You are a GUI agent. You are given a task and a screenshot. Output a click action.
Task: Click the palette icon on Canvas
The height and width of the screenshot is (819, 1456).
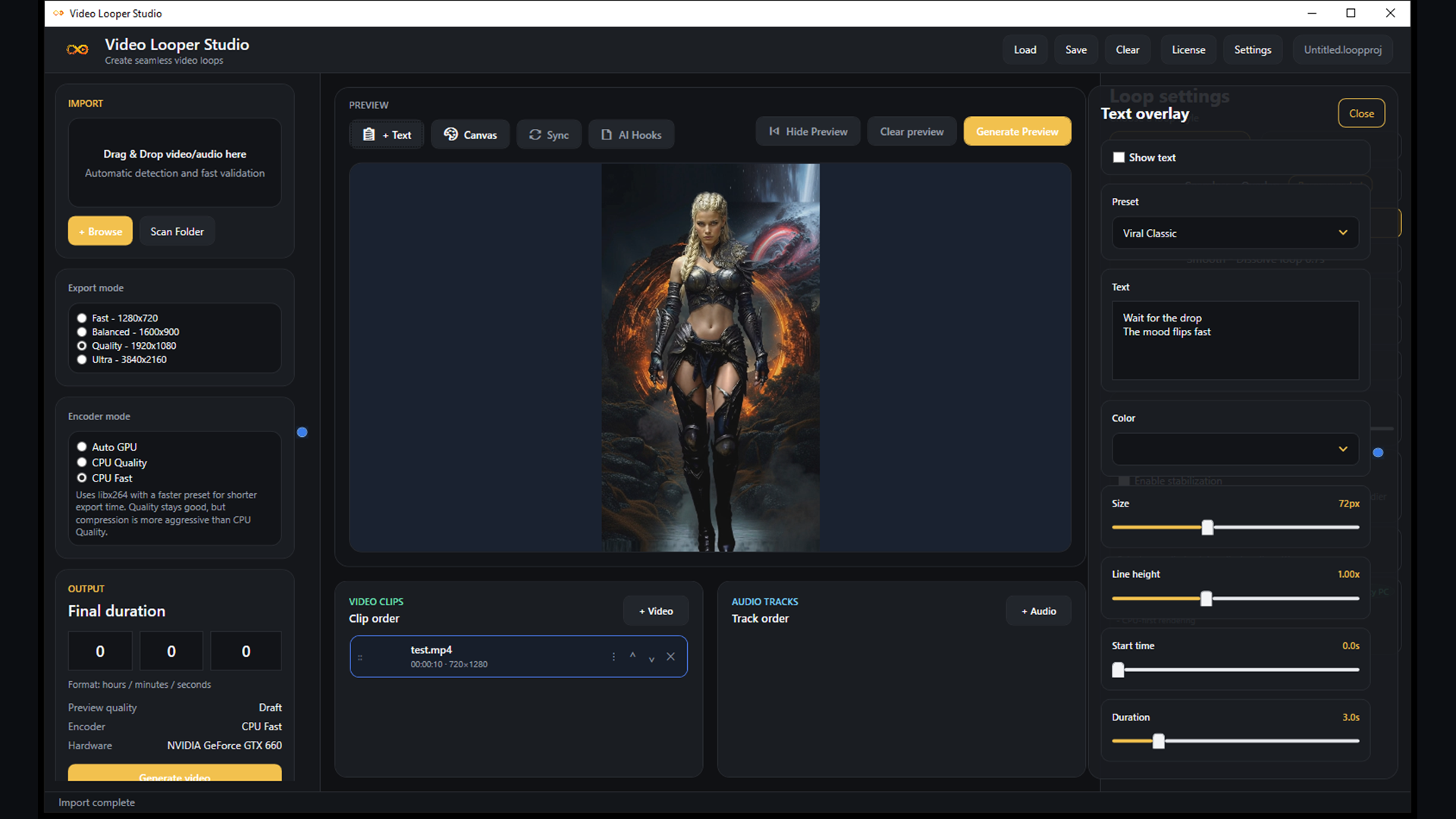(x=450, y=134)
